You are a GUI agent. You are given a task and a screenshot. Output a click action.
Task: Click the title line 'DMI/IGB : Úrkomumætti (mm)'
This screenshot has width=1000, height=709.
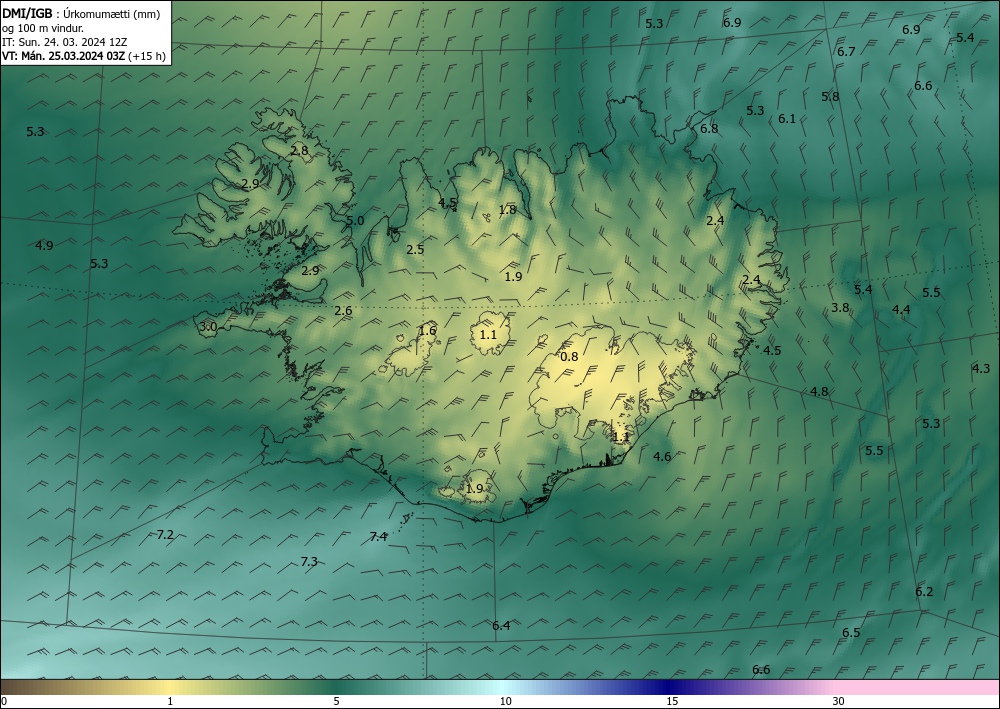click(80, 14)
